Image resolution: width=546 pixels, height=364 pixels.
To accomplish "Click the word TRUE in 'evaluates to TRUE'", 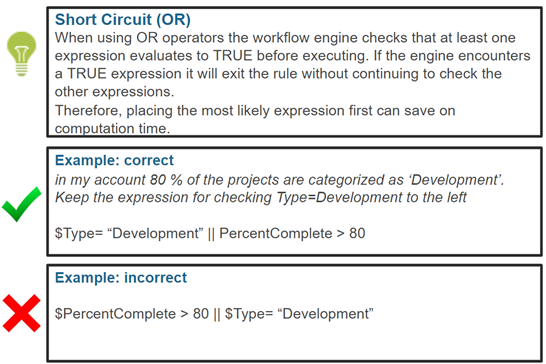I will 233,56.
